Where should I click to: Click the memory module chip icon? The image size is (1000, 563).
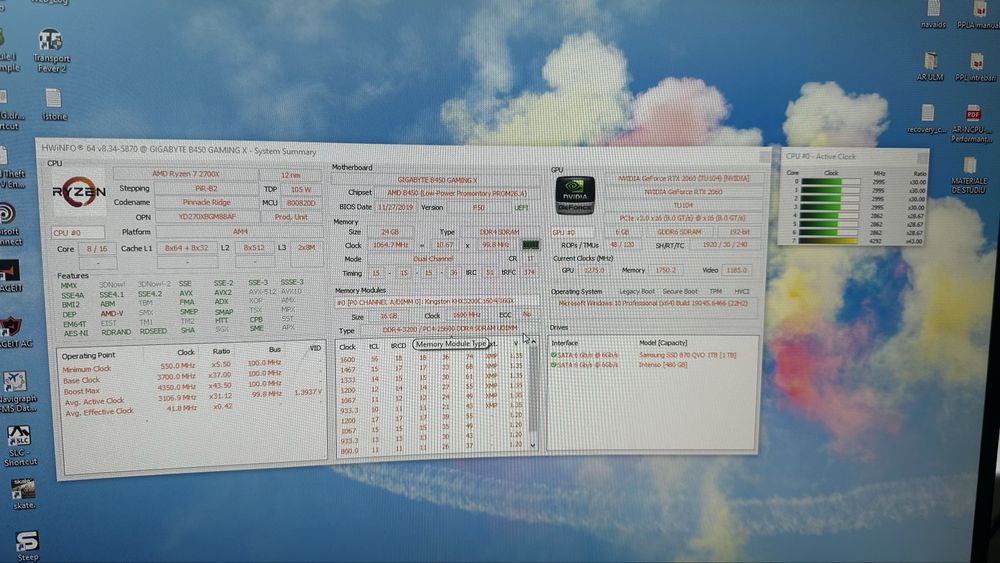[531, 245]
